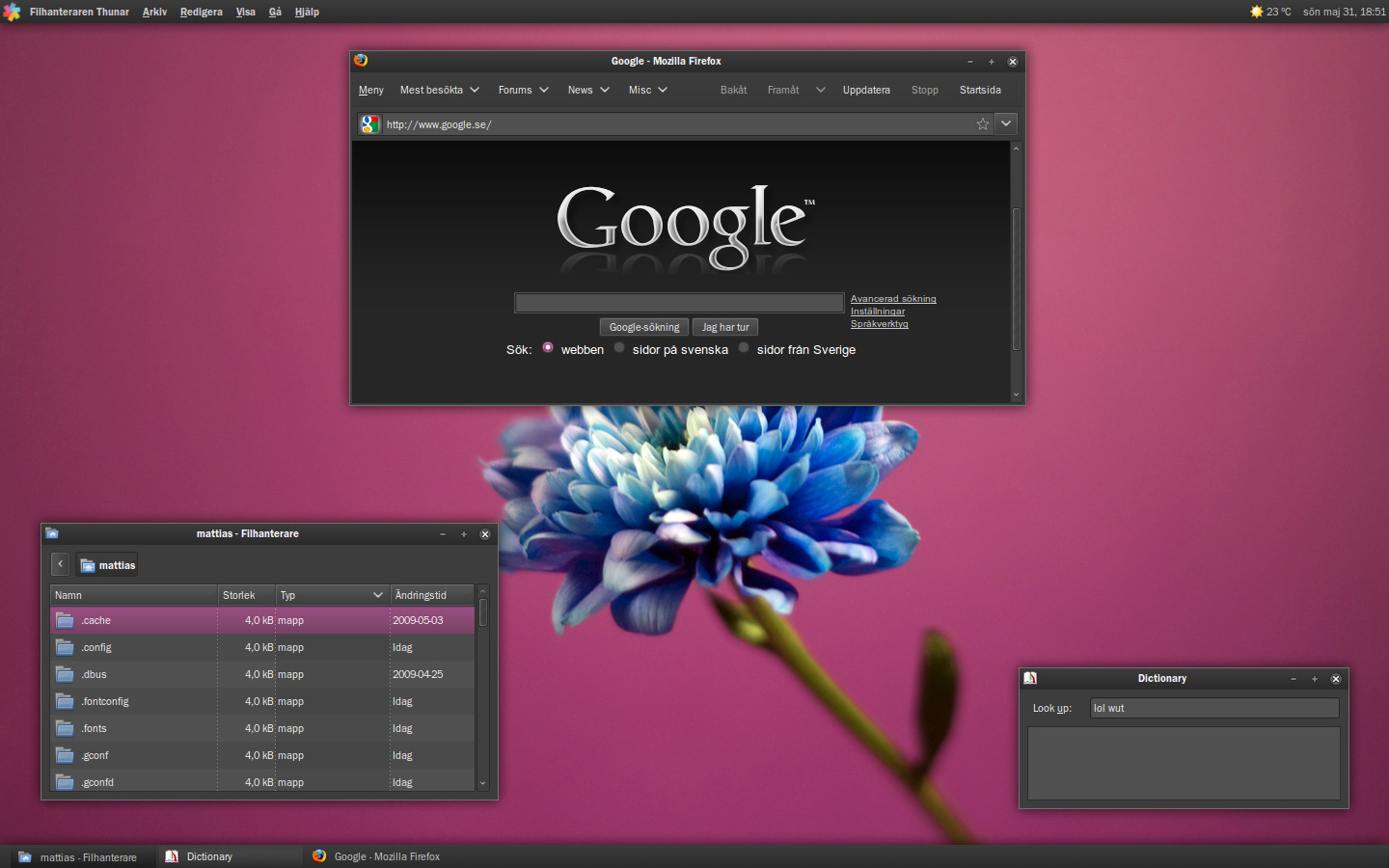This screenshot has width=1389, height=868.
Task: Click the scroll-down arrow in the file list
Action: (483, 783)
